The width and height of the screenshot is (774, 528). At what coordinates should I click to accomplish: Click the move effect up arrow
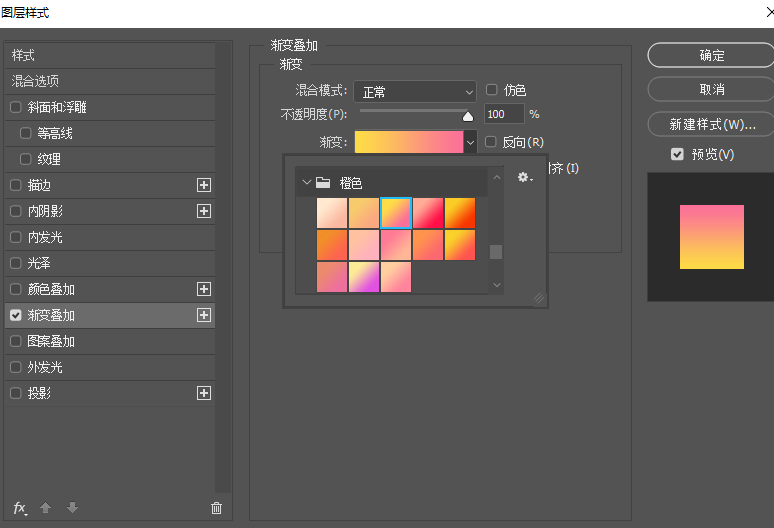[x=45, y=508]
